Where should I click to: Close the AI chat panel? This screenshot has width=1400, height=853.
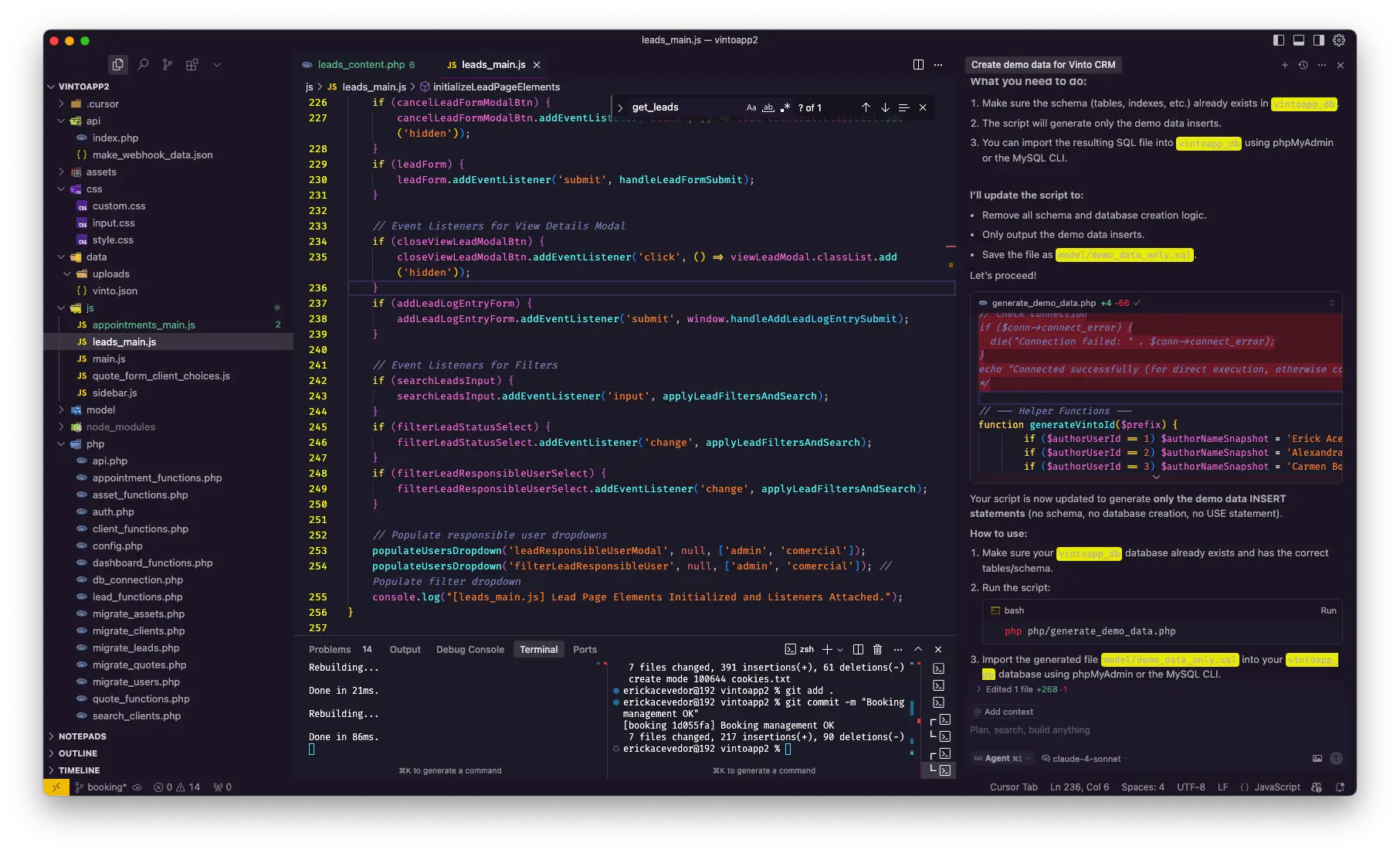tap(1341, 65)
